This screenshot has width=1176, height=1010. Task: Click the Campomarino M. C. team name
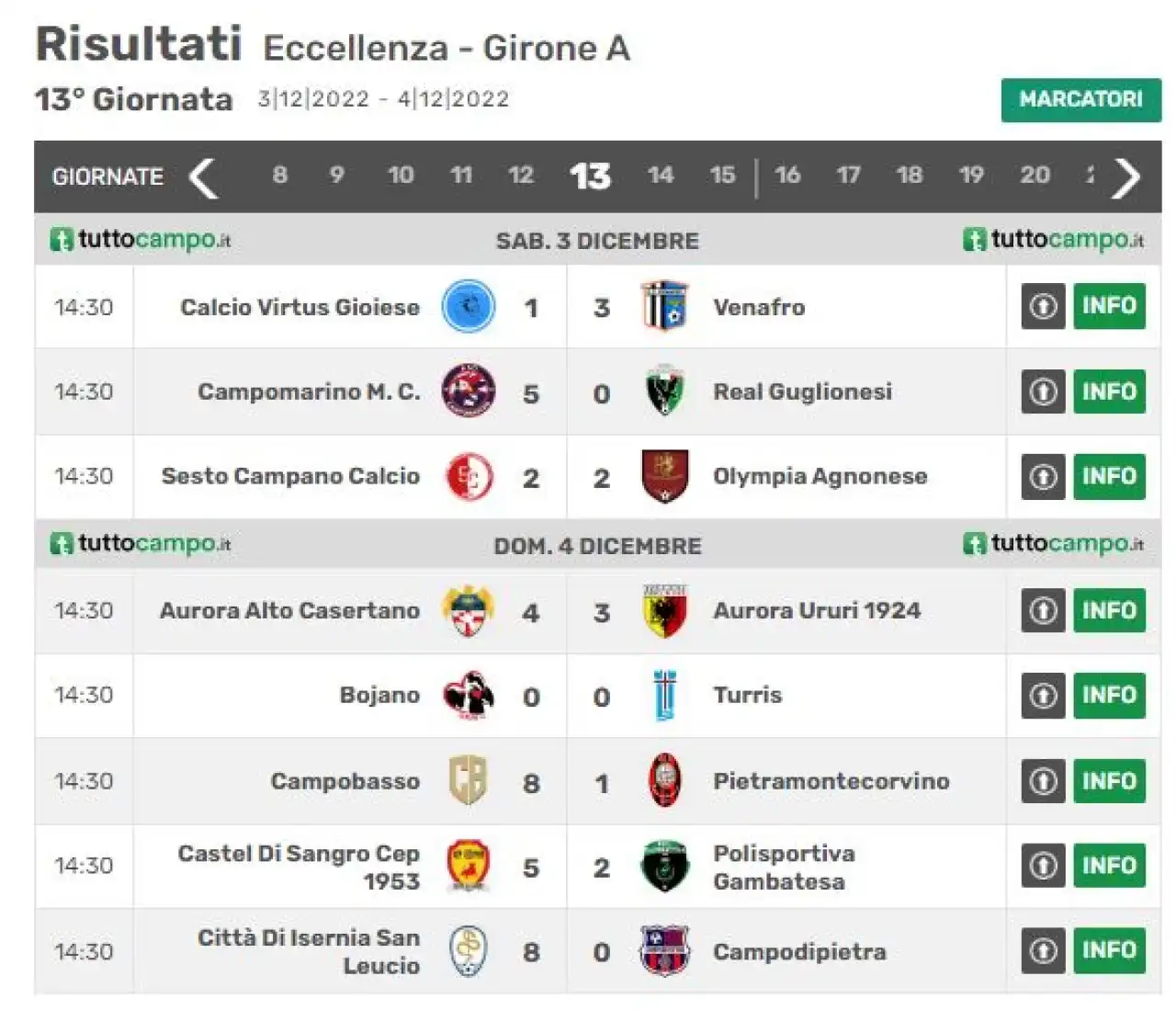click(309, 392)
